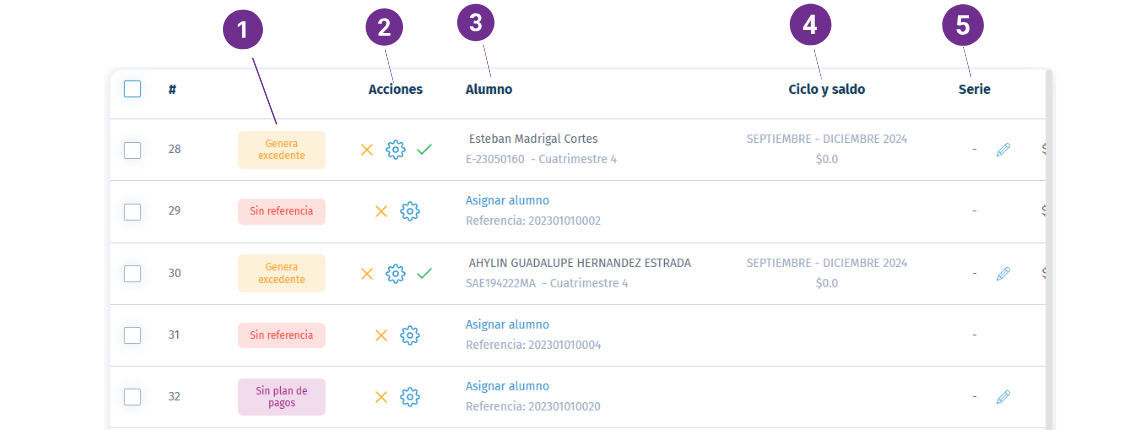The height and width of the screenshot is (430, 1129).
Task: Click the gear icon for row 29
Action: click(410, 211)
